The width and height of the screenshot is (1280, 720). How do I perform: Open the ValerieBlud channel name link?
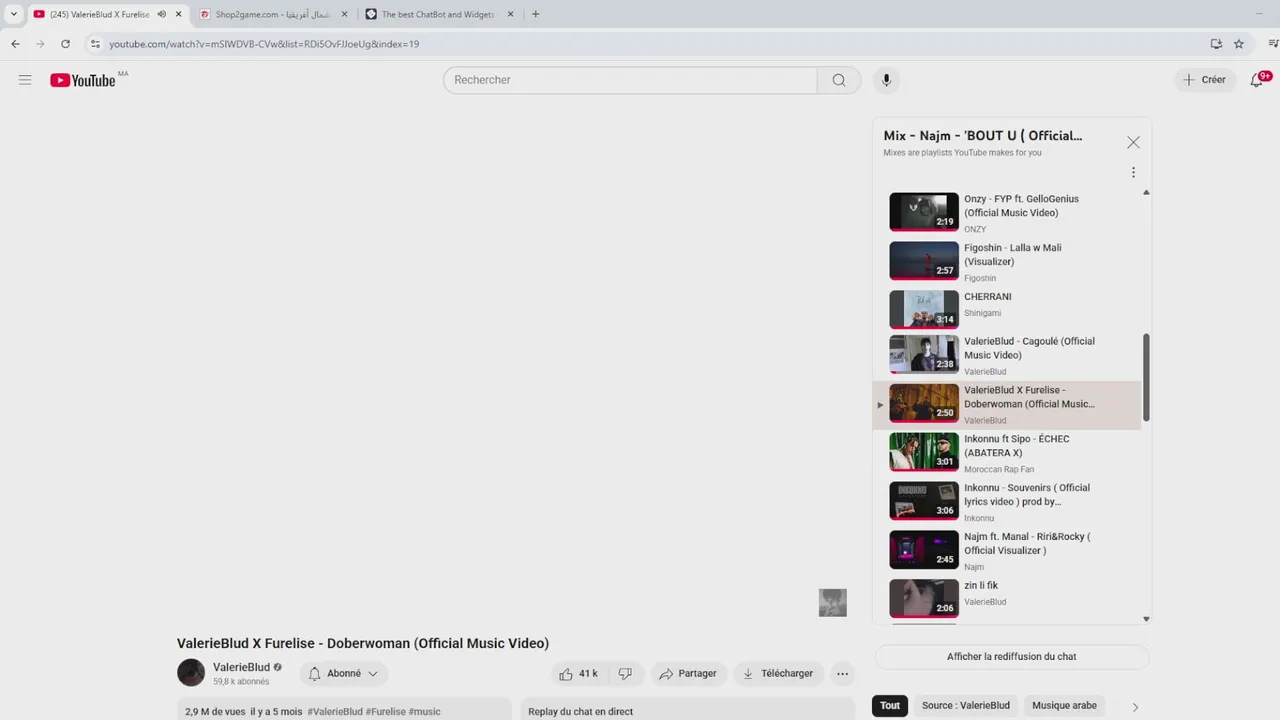(241, 667)
